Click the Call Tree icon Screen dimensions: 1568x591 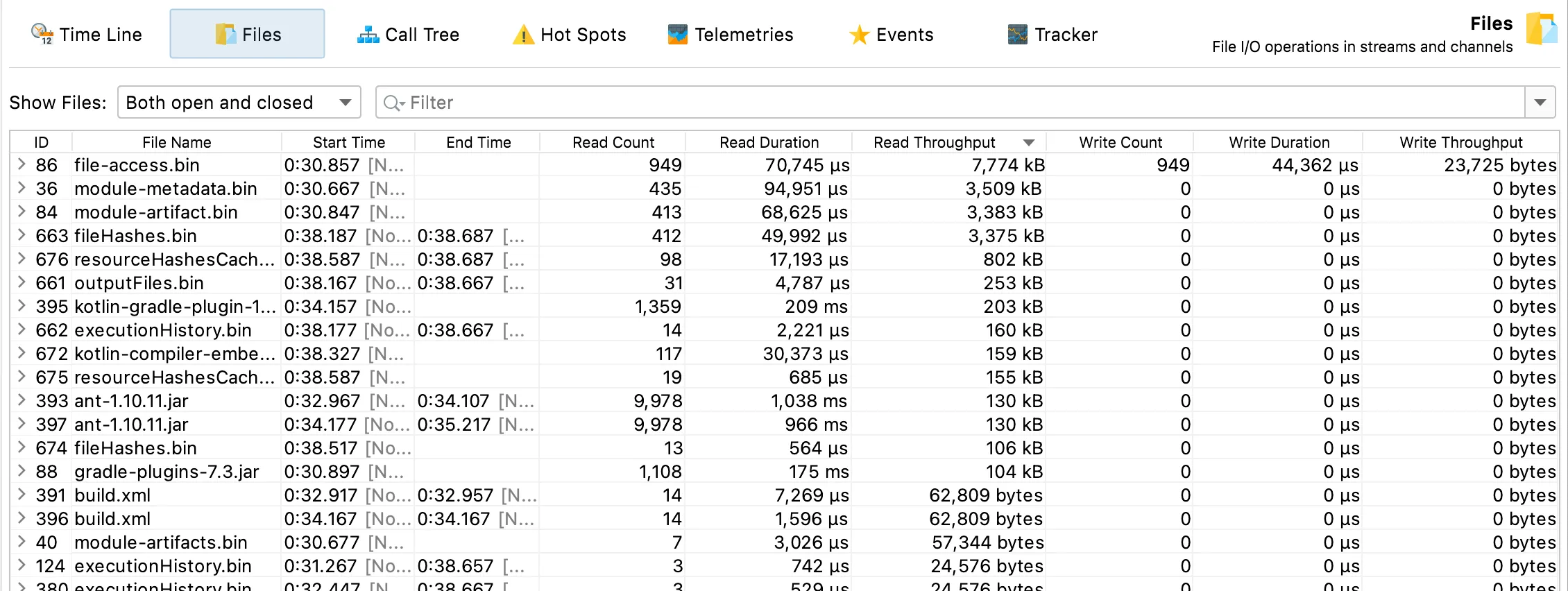pos(368,34)
